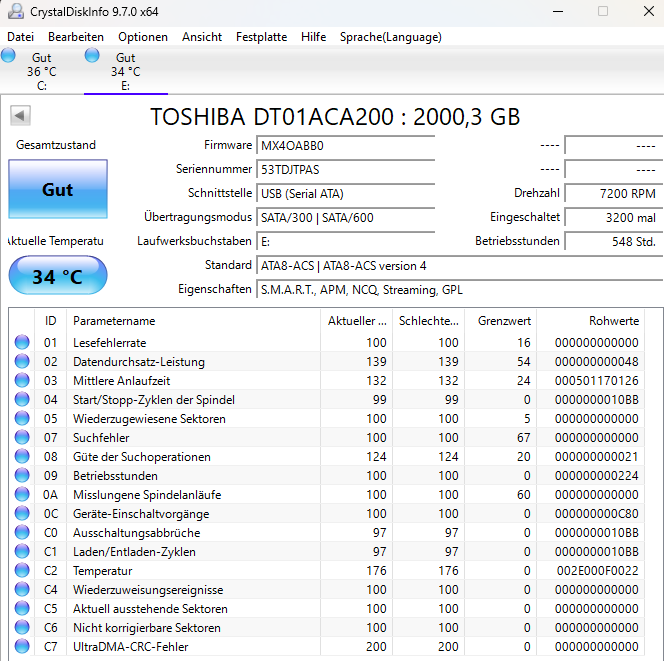Click the Gut health status button

click(x=58, y=189)
